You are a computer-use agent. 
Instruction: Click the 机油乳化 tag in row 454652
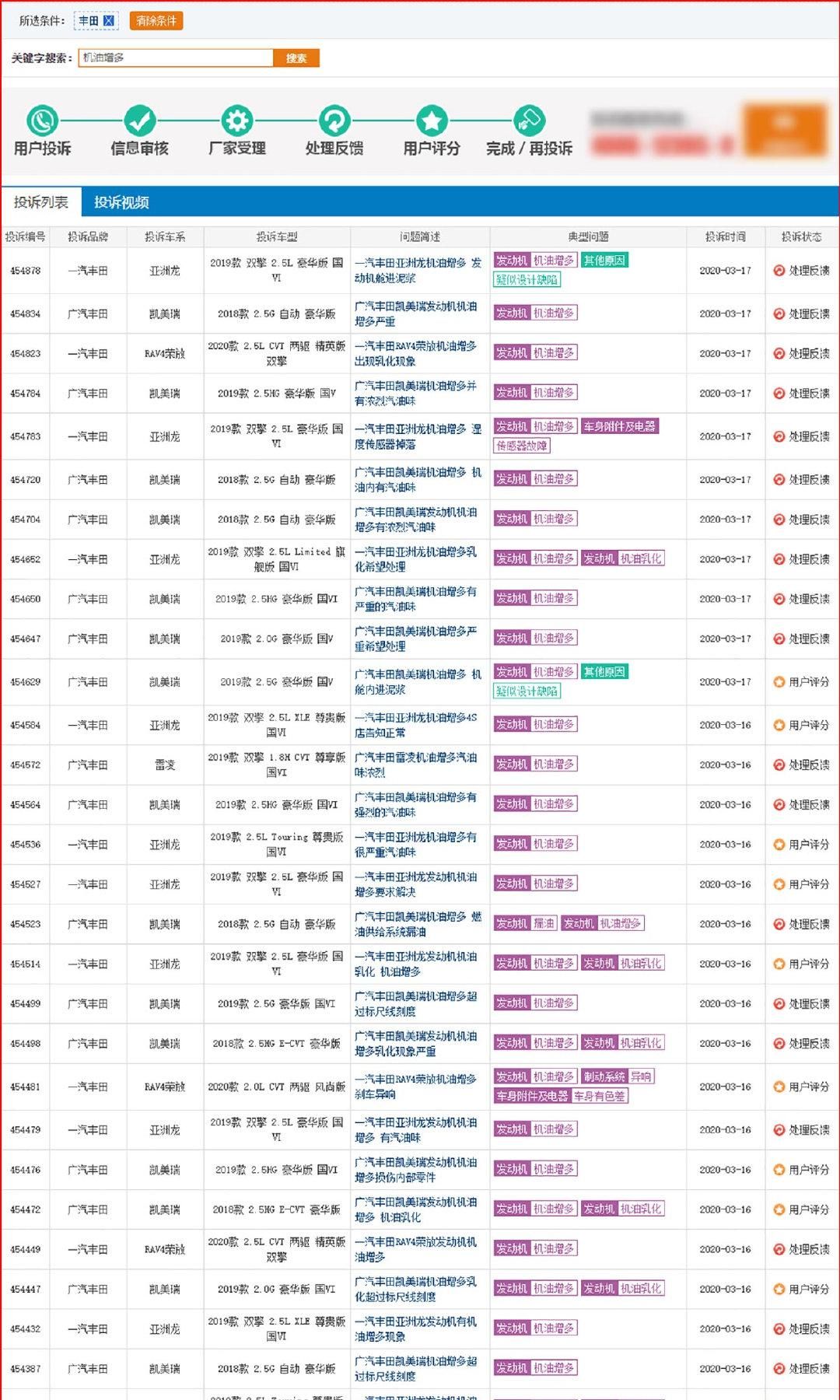click(x=642, y=558)
